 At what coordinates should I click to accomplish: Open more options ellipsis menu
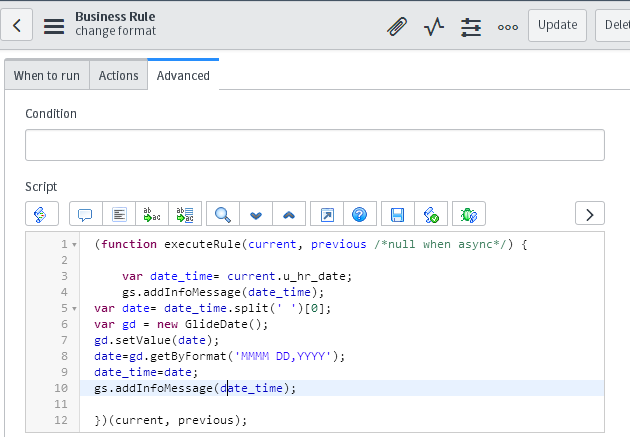(508, 27)
